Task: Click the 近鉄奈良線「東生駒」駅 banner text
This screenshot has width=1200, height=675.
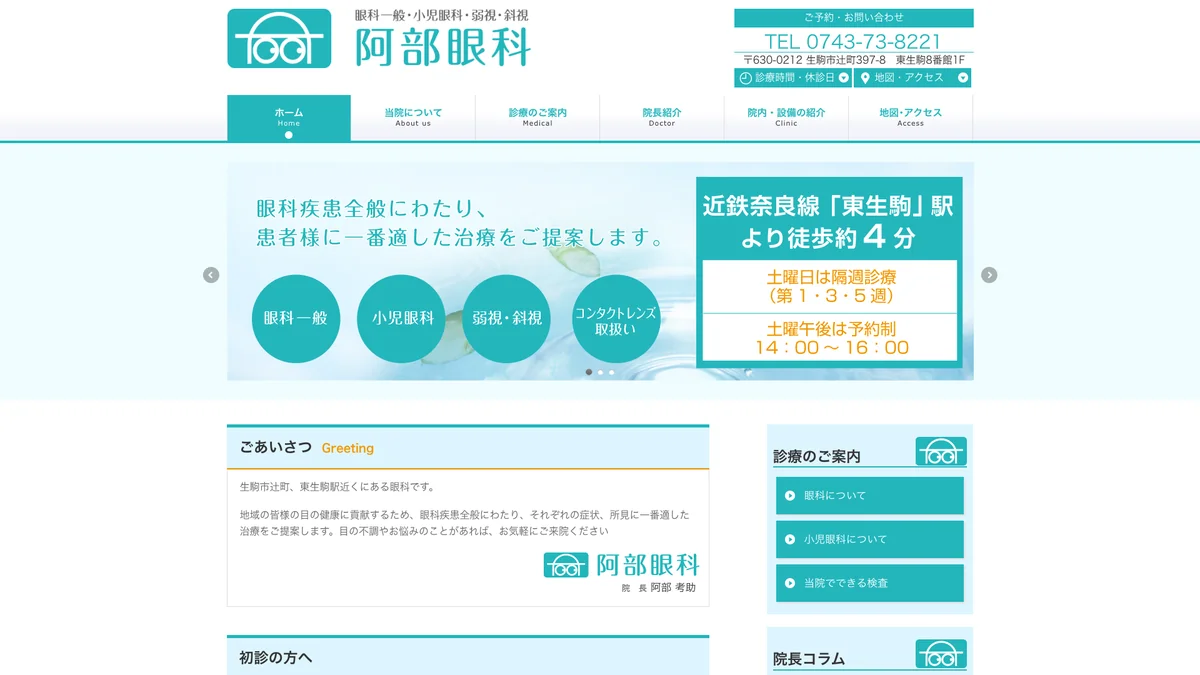Action: coord(827,206)
